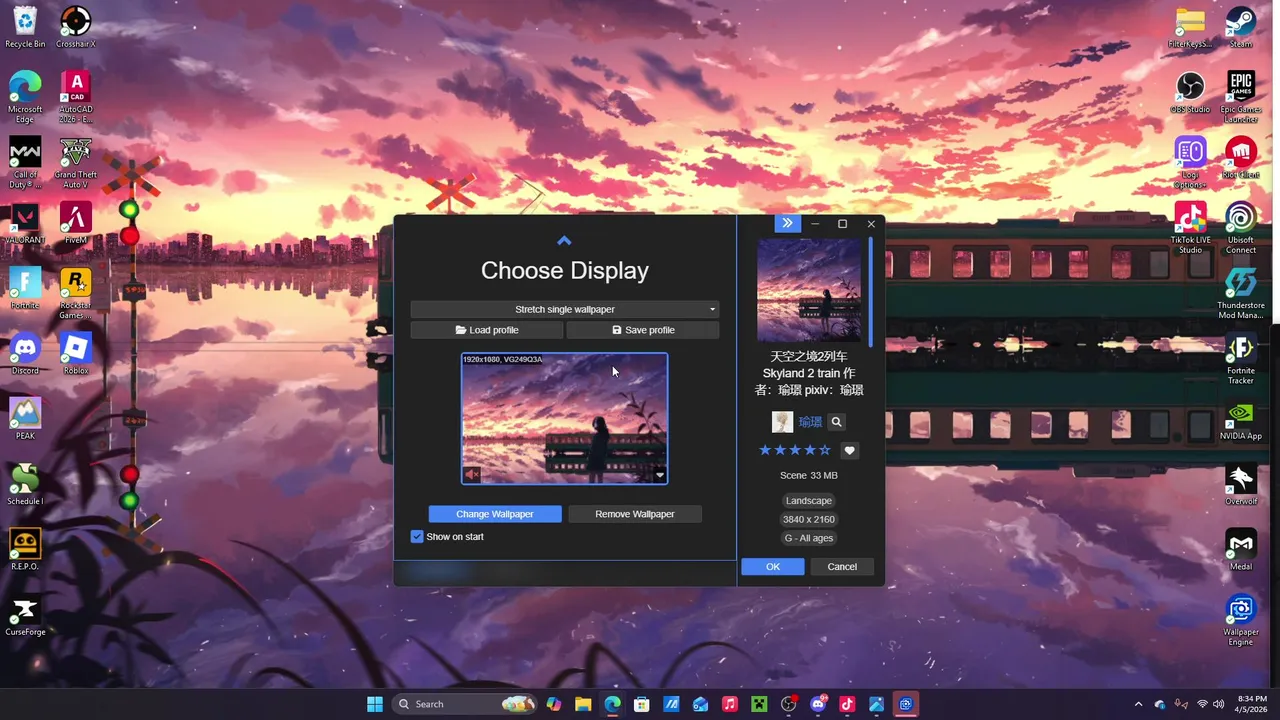Show hidden system tray icons chevron

(1138, 704)
